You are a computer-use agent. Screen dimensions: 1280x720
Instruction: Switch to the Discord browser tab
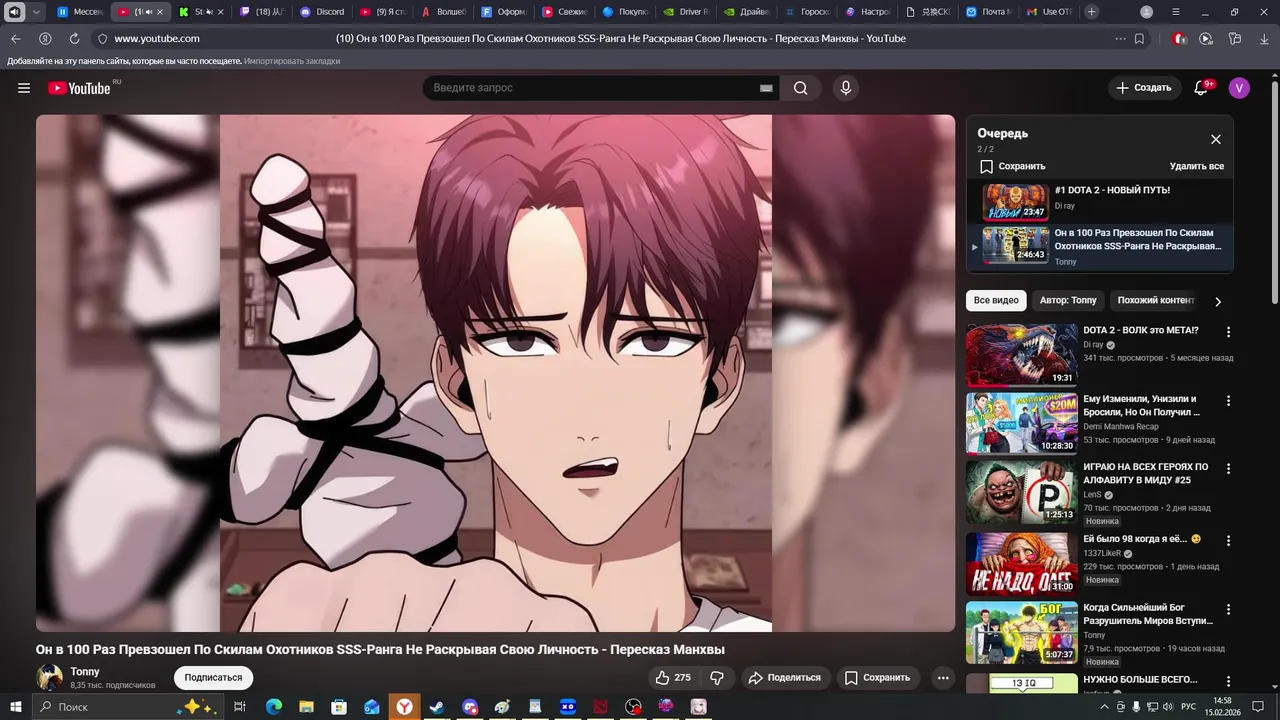(323, 12)
